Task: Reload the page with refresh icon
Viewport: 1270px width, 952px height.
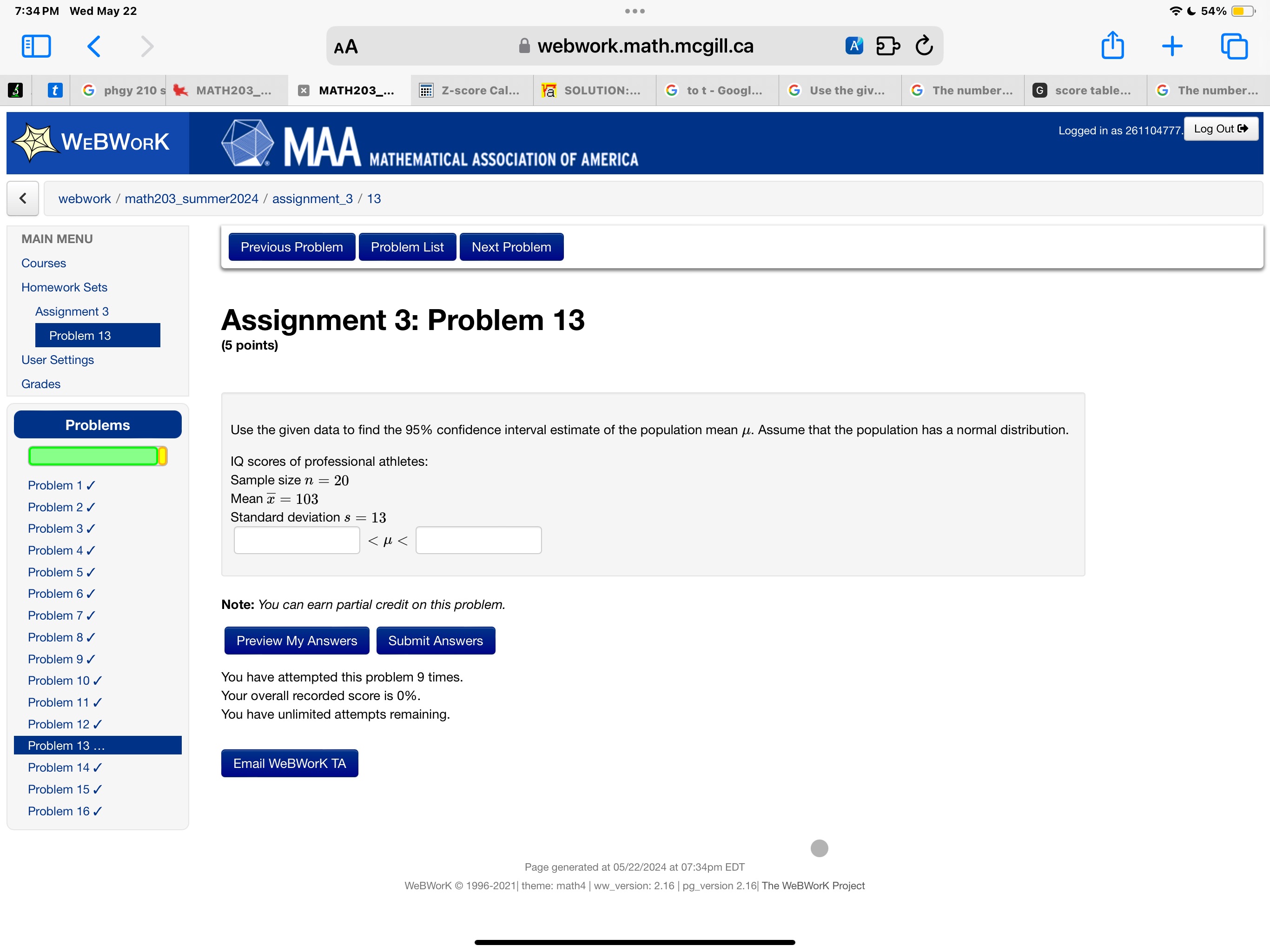Action: [x=924, y=46]
